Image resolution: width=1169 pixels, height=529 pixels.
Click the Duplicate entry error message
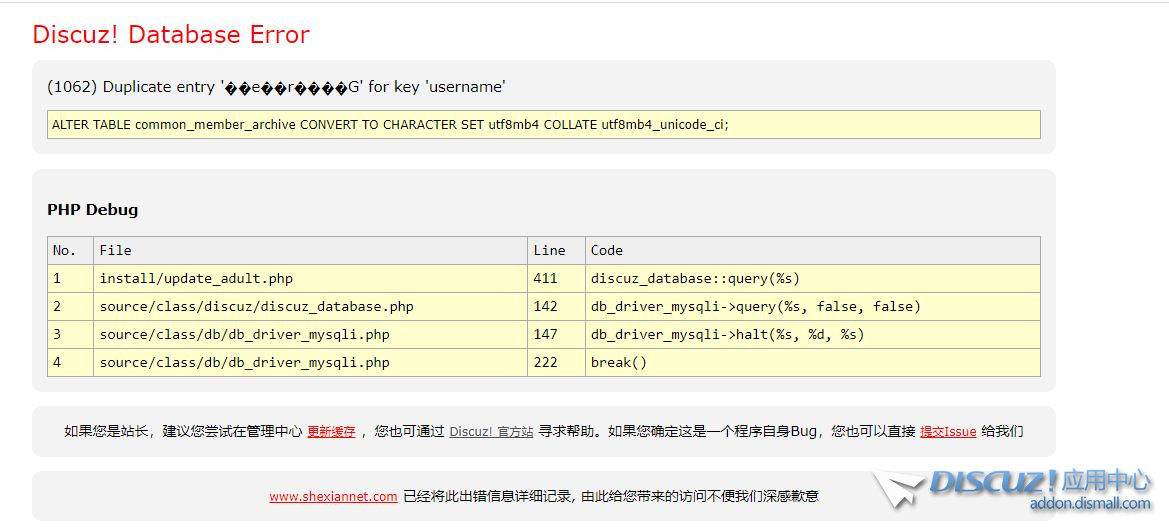click(x=276, y=87)
